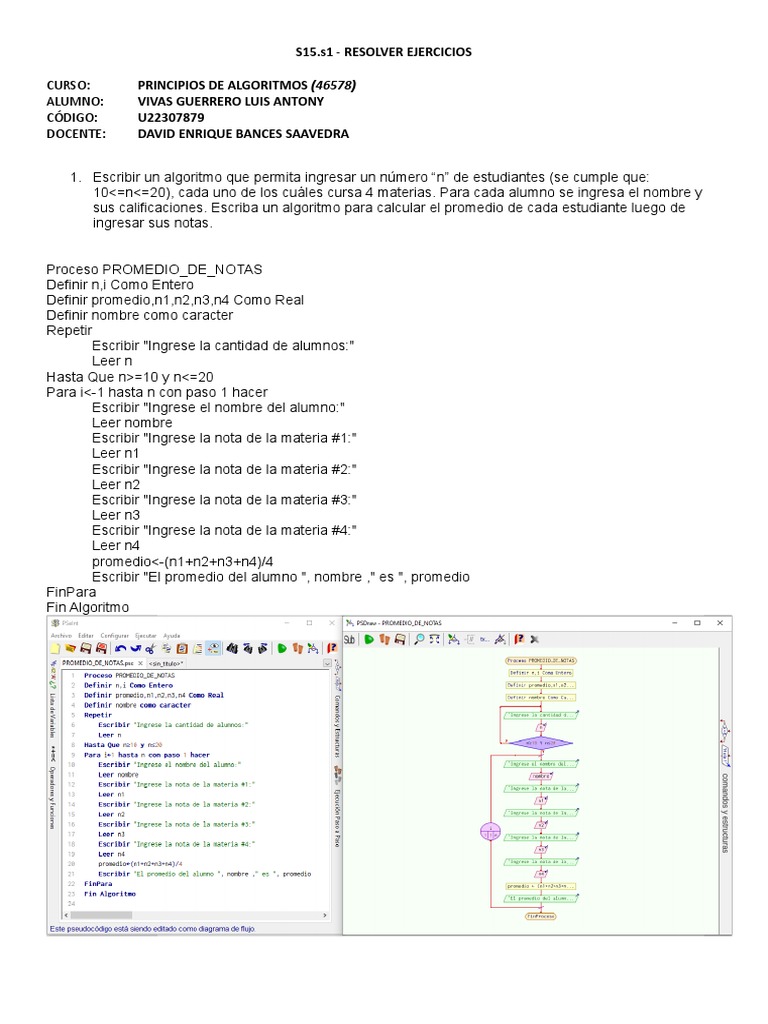Select the Proceso PROMEDIO_DE_NOTAS flowchart node
Viewport: 768px width, 1024px height.
tap(540, 661)
